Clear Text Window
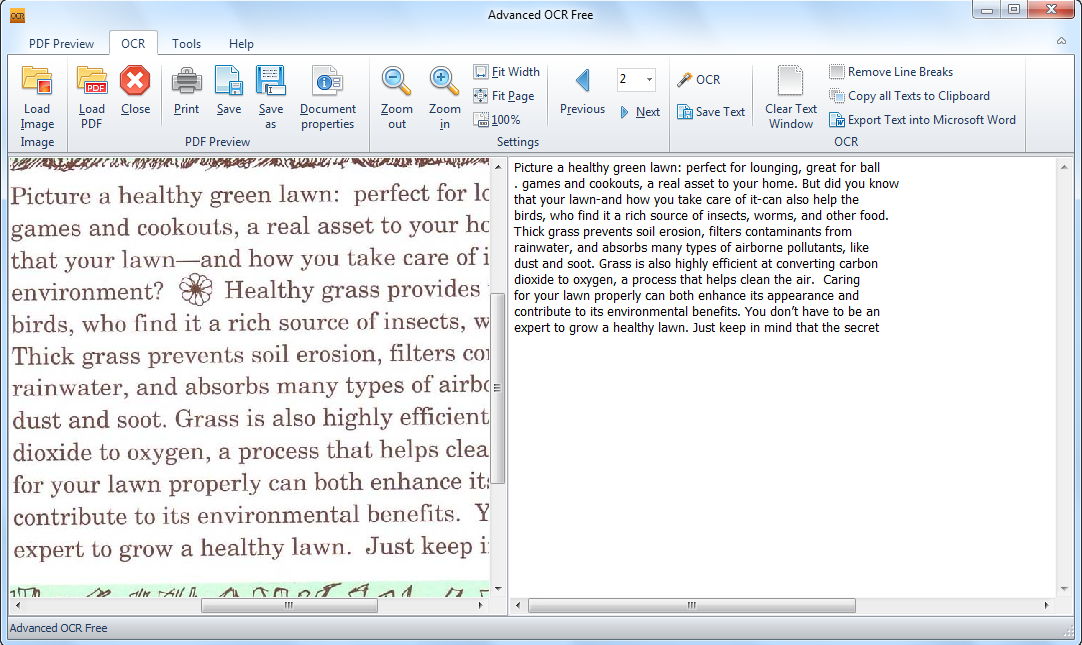 click(x=789, y=96)
